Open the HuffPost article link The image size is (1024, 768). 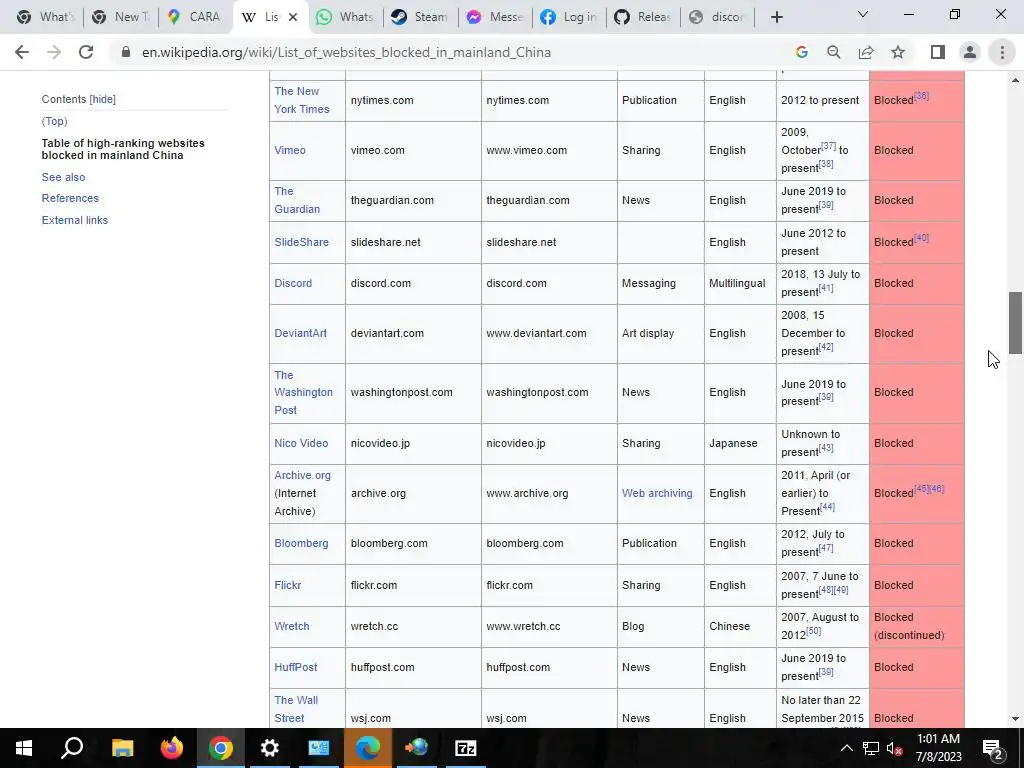pyautogui.click(x=295, y=667)
